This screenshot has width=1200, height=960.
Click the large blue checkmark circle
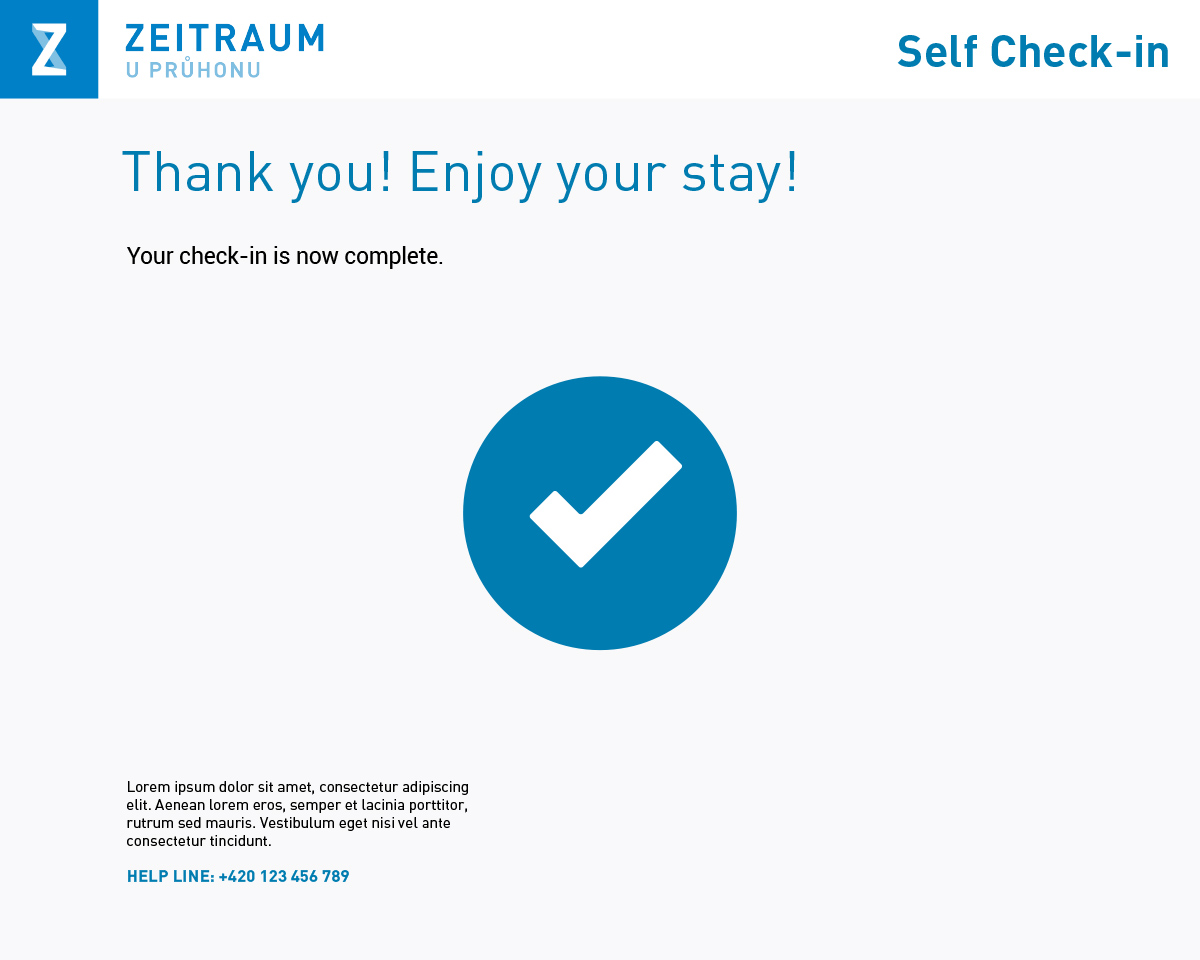click(600, 513)
